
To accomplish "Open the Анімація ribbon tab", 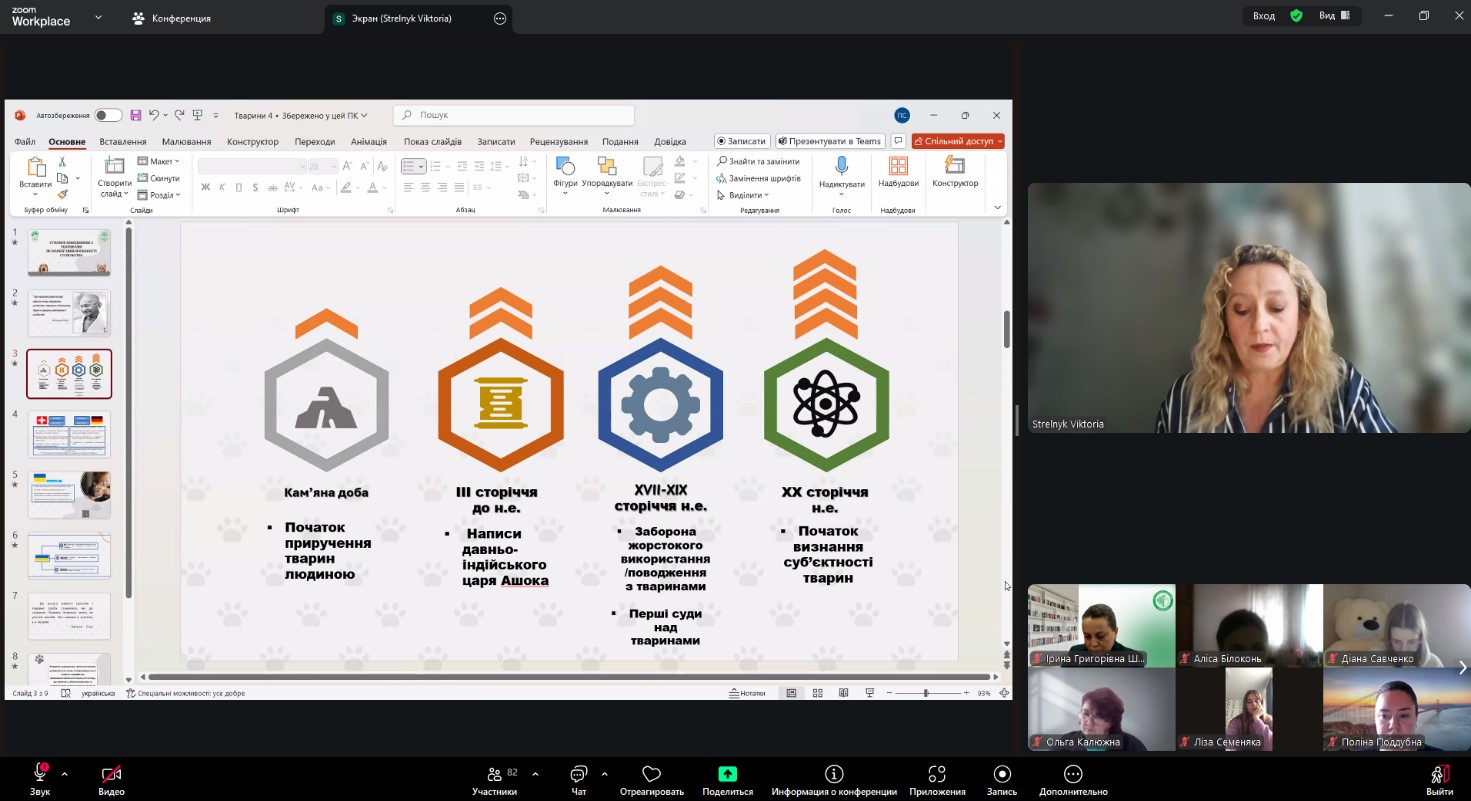I will pos(369,142).
